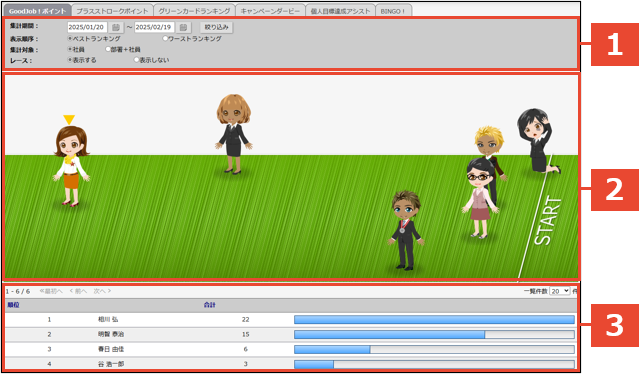
Task: Open the BINGO! tab
Action: tap(393, 11)
